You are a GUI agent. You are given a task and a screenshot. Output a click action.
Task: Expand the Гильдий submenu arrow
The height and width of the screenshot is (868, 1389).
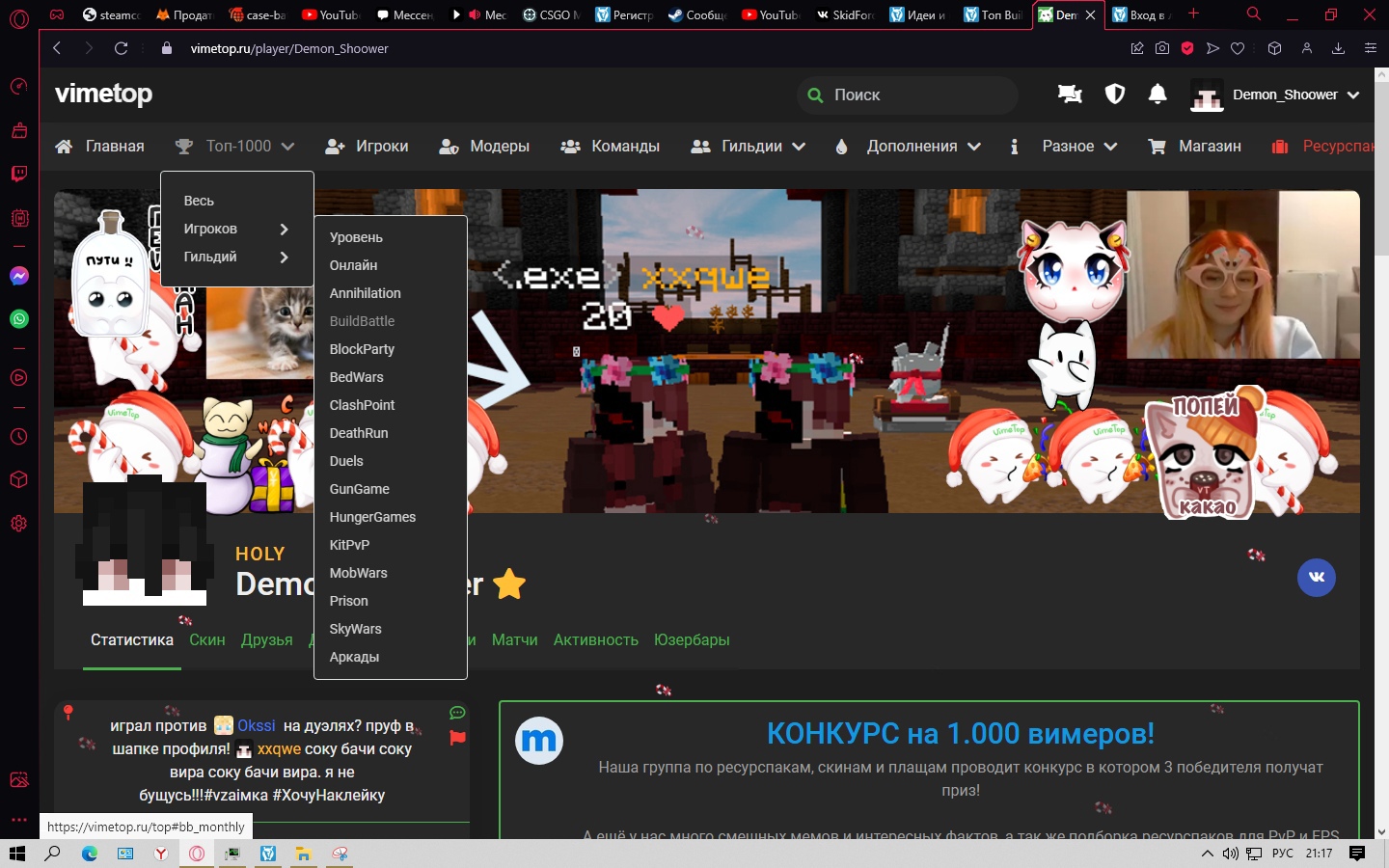point(284,258)
